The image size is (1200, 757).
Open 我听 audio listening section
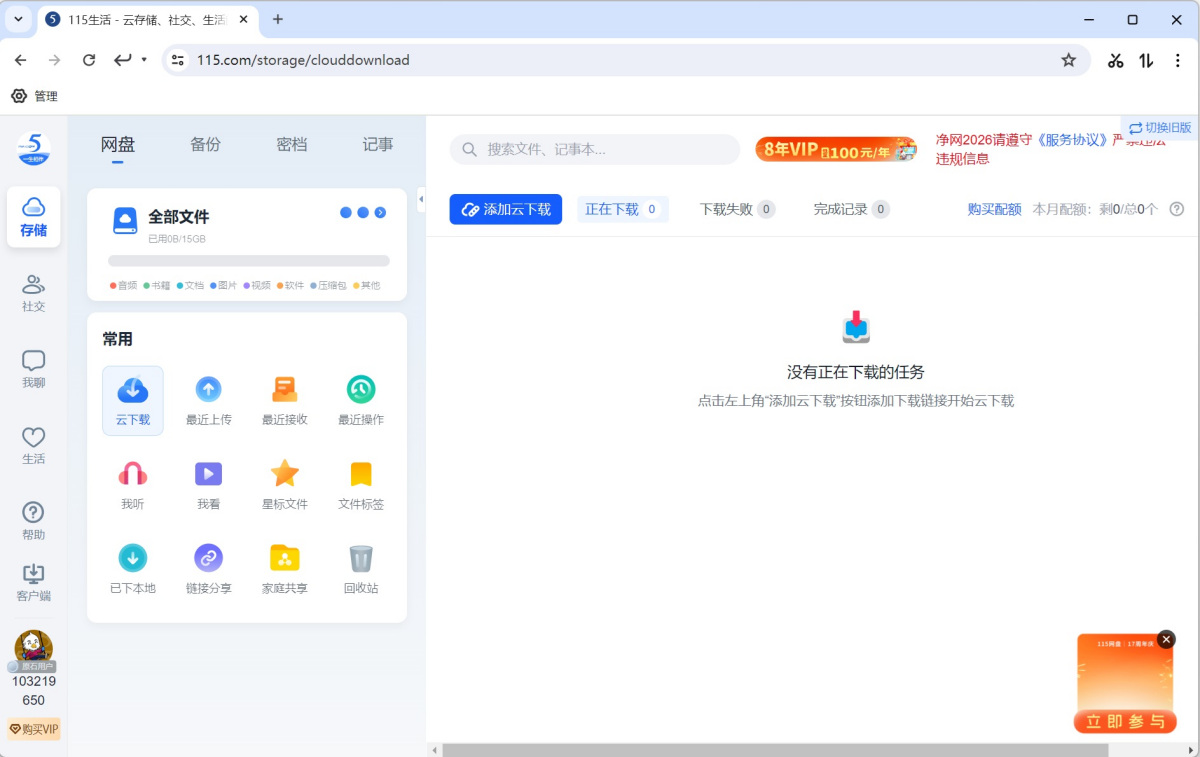[x=132, y=476]
